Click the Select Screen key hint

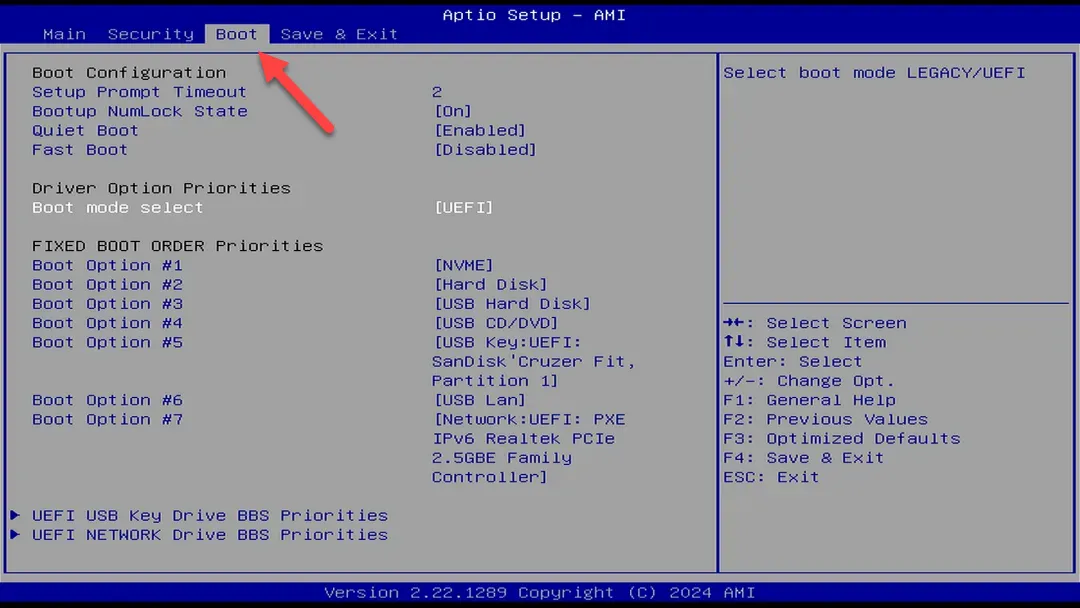(x=815, y=323)
